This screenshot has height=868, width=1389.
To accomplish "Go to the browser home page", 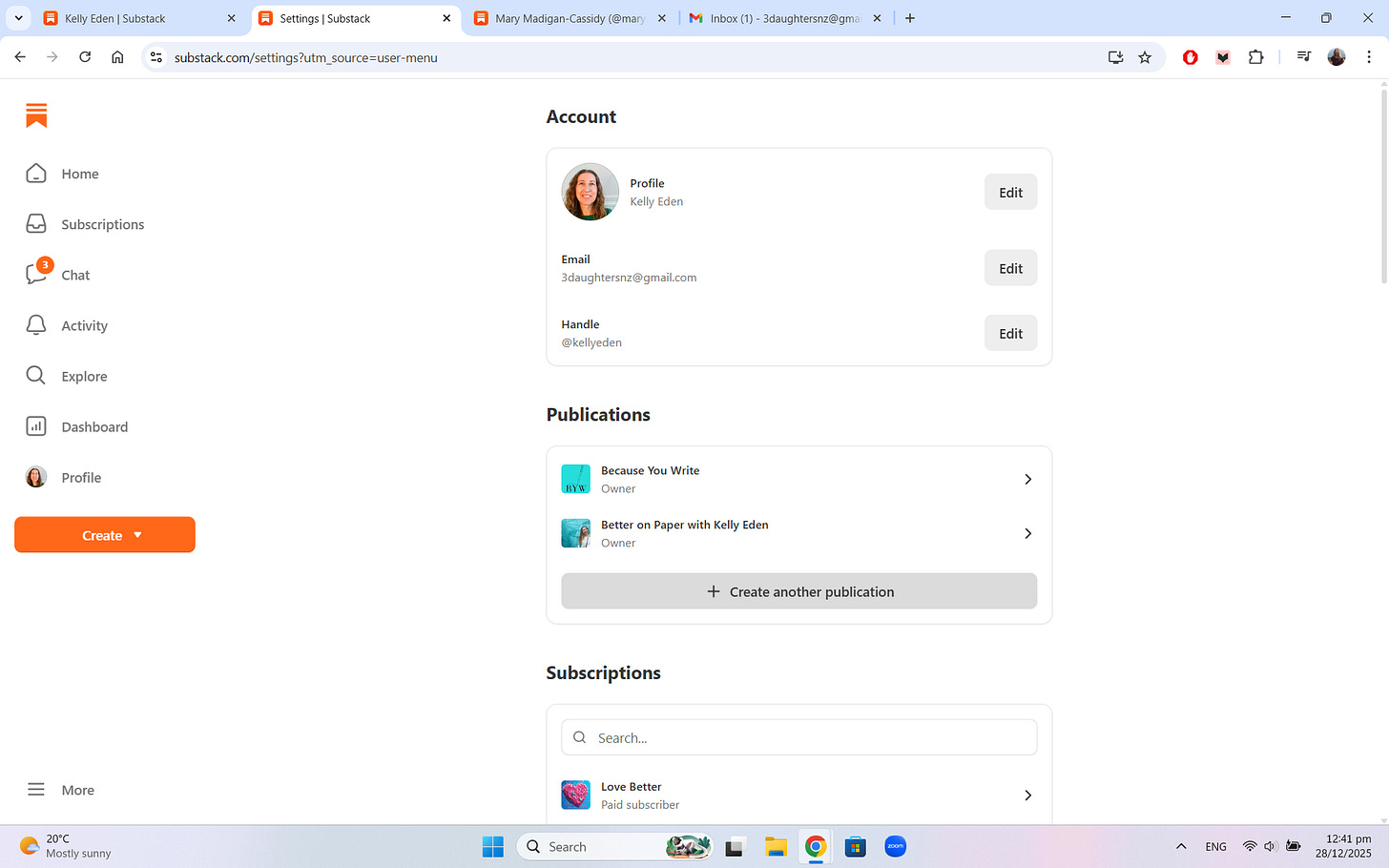I will click(x=117, y=57).
